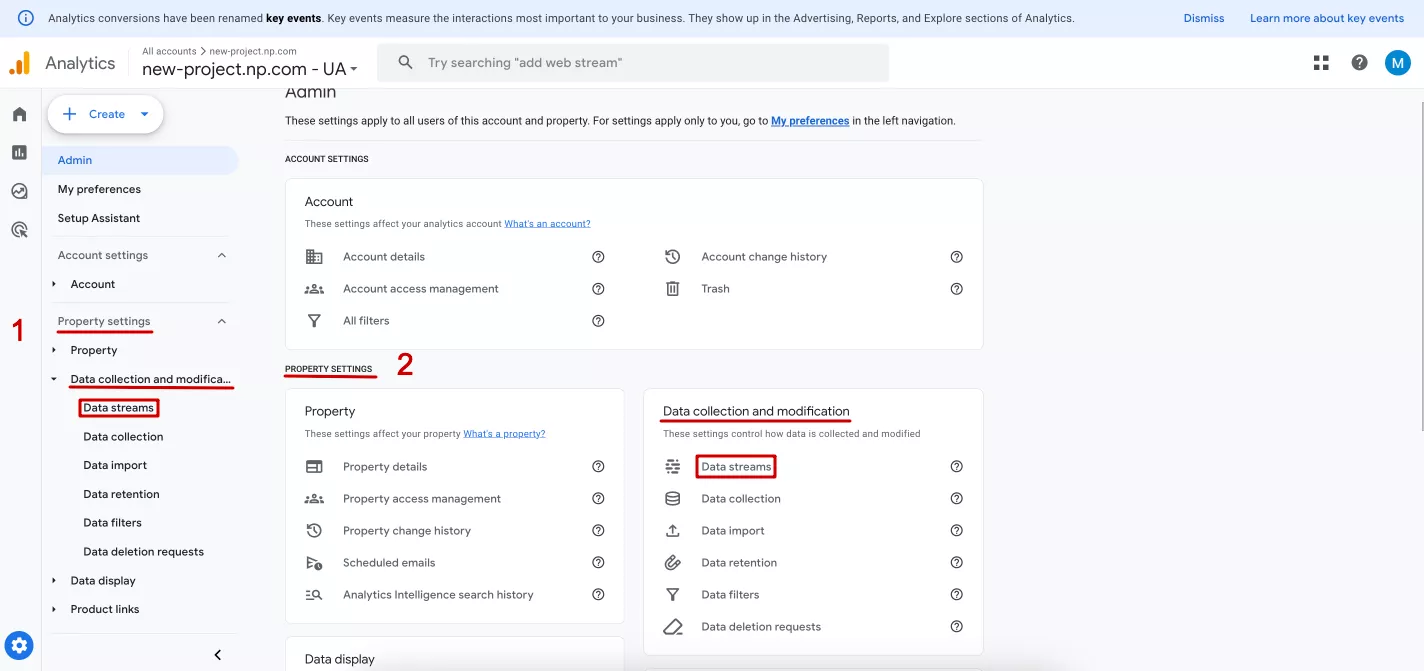Click the help question mark in top bar
1424x671 pixels.
[x=1359, y=62]
